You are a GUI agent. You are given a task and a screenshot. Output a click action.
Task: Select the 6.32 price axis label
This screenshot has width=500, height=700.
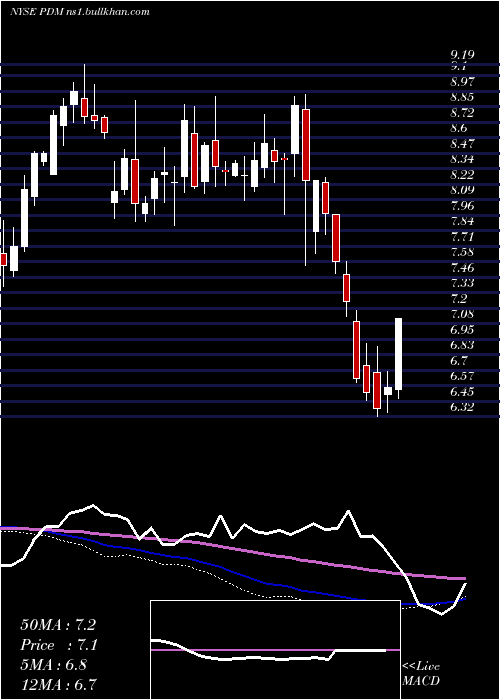click(462, 407)
